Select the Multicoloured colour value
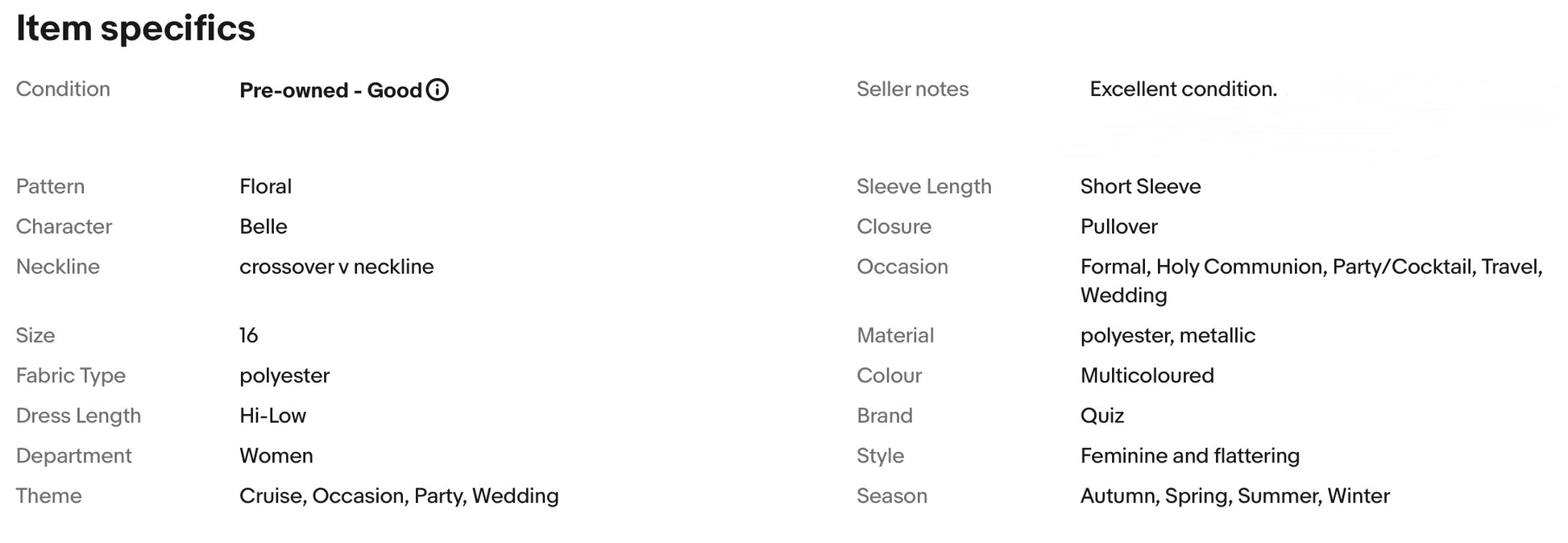 [x=1147, y=375]
